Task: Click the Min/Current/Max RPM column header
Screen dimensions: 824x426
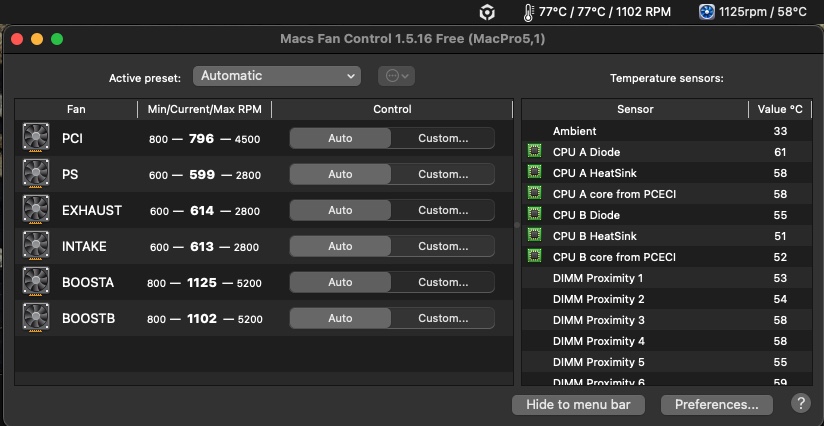Action: point(204,109)
